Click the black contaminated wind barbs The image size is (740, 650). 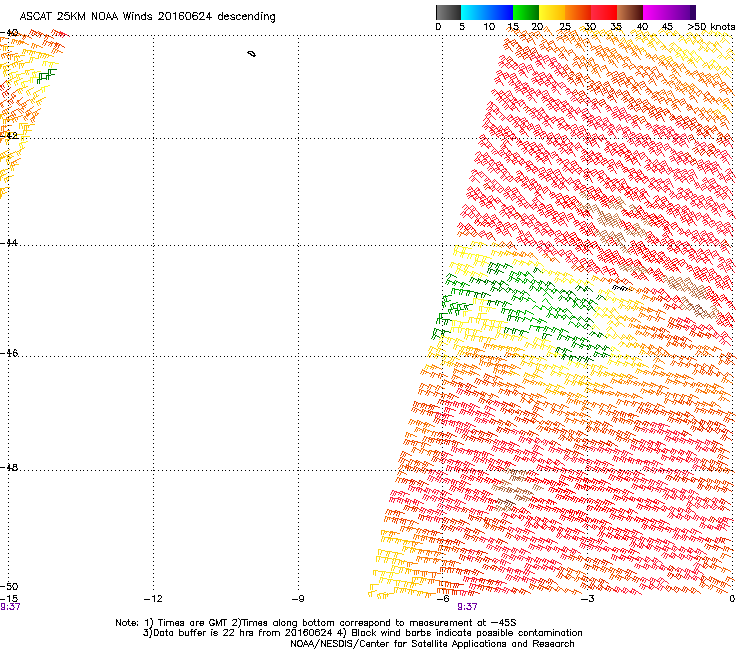coord(621,287)
